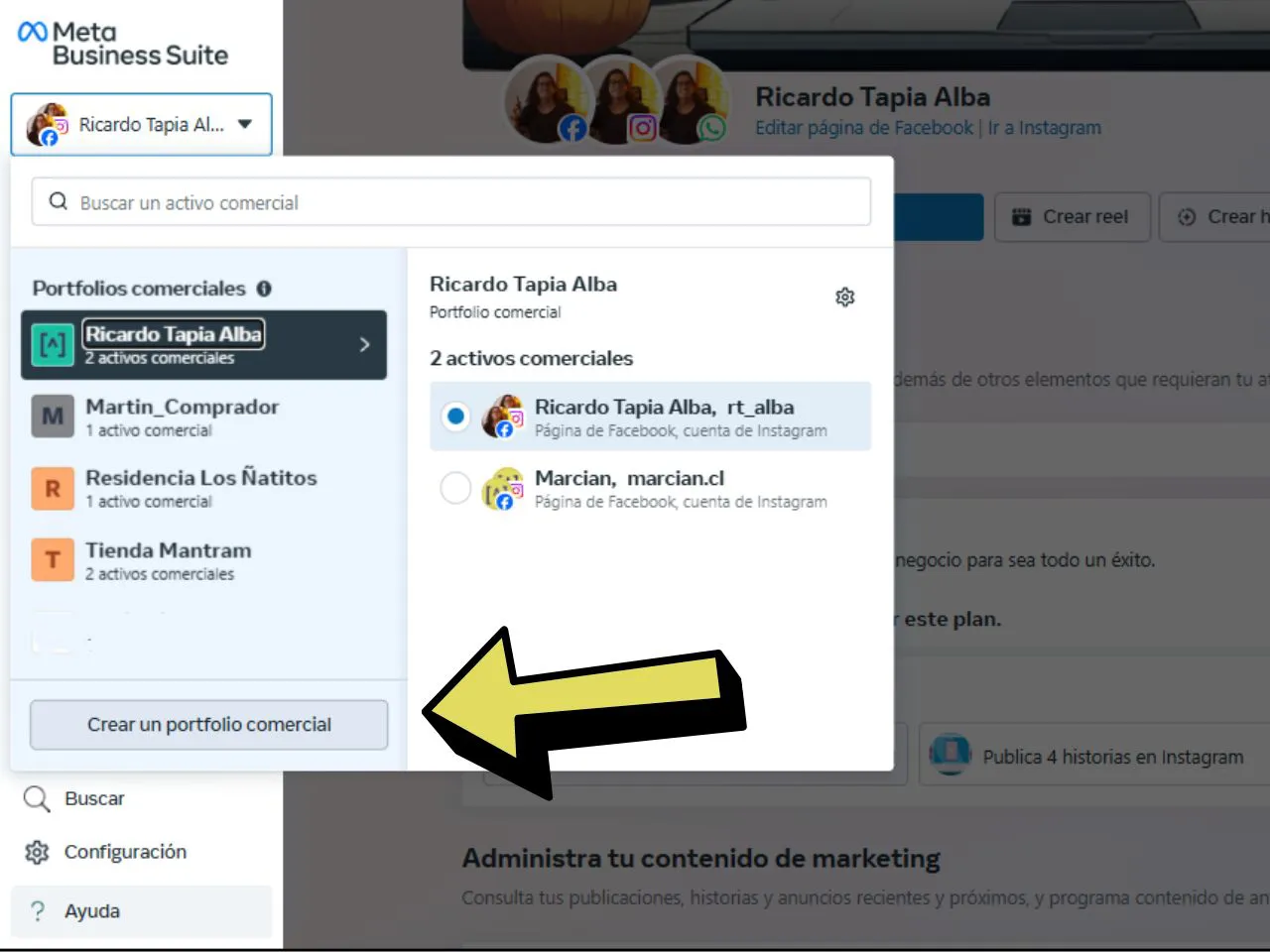This screenshot has height=952, width=1270.
Task: Select the Ricardo Tapia Alba portfolio row
Action: [x=203, y=344]
